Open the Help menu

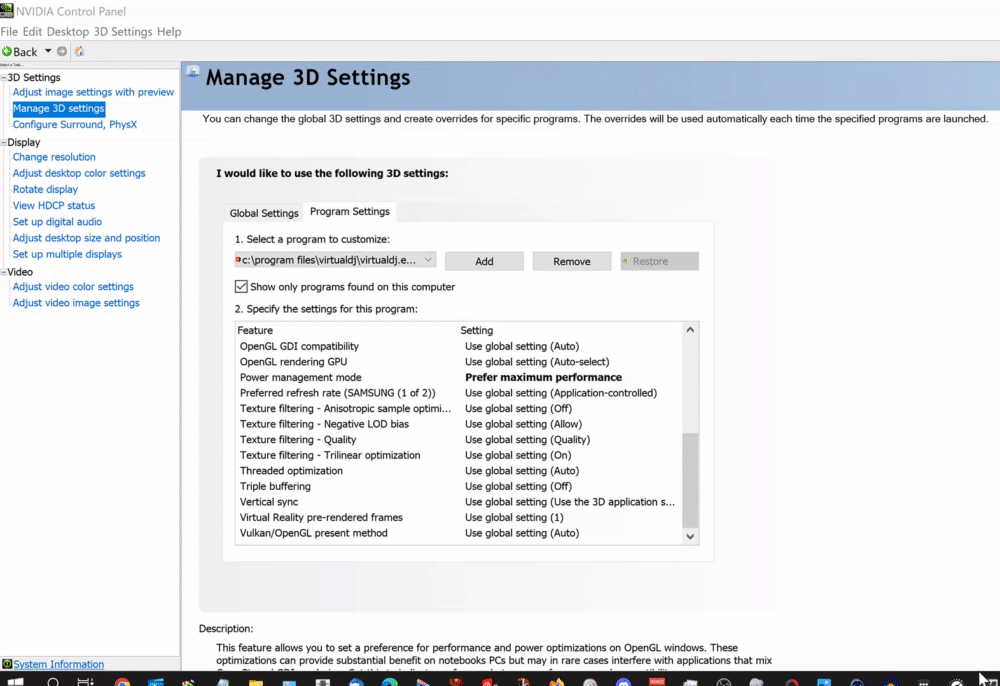tap(169, 31)
